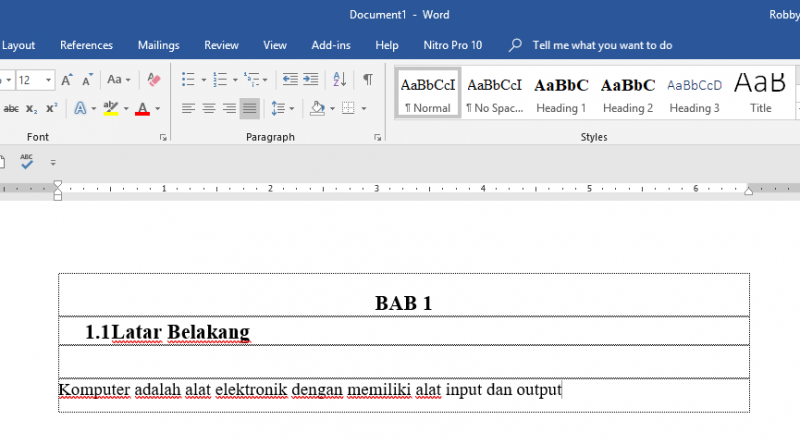Viewport: 800px width, 445px height.
Task: Apply the Normal style
Action: point(428,93)
